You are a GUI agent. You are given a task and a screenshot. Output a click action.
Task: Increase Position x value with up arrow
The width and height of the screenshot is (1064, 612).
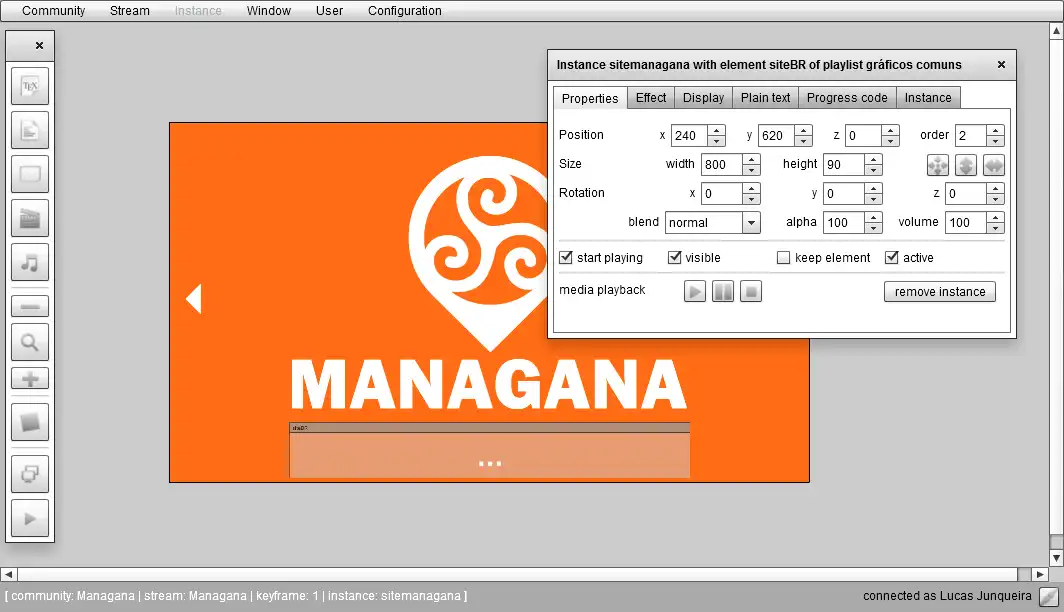(717, 130)
